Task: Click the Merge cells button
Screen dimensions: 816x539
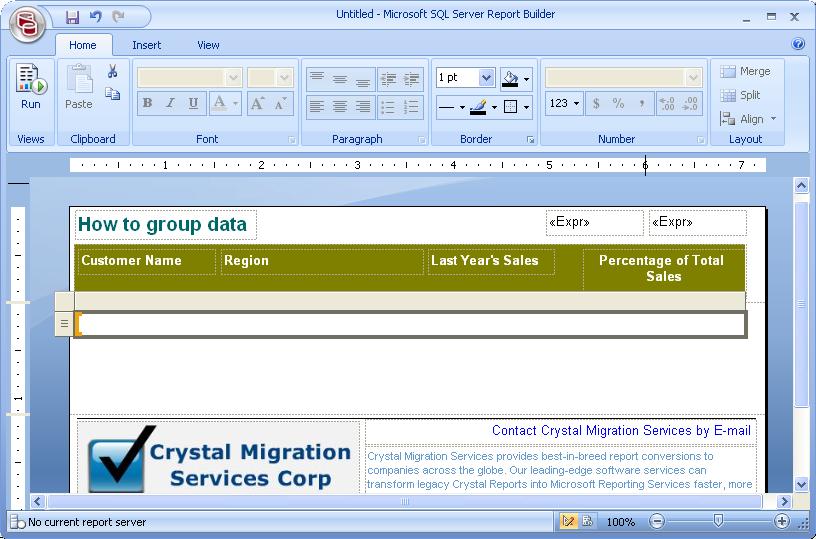Action: [x=745, y=71]
